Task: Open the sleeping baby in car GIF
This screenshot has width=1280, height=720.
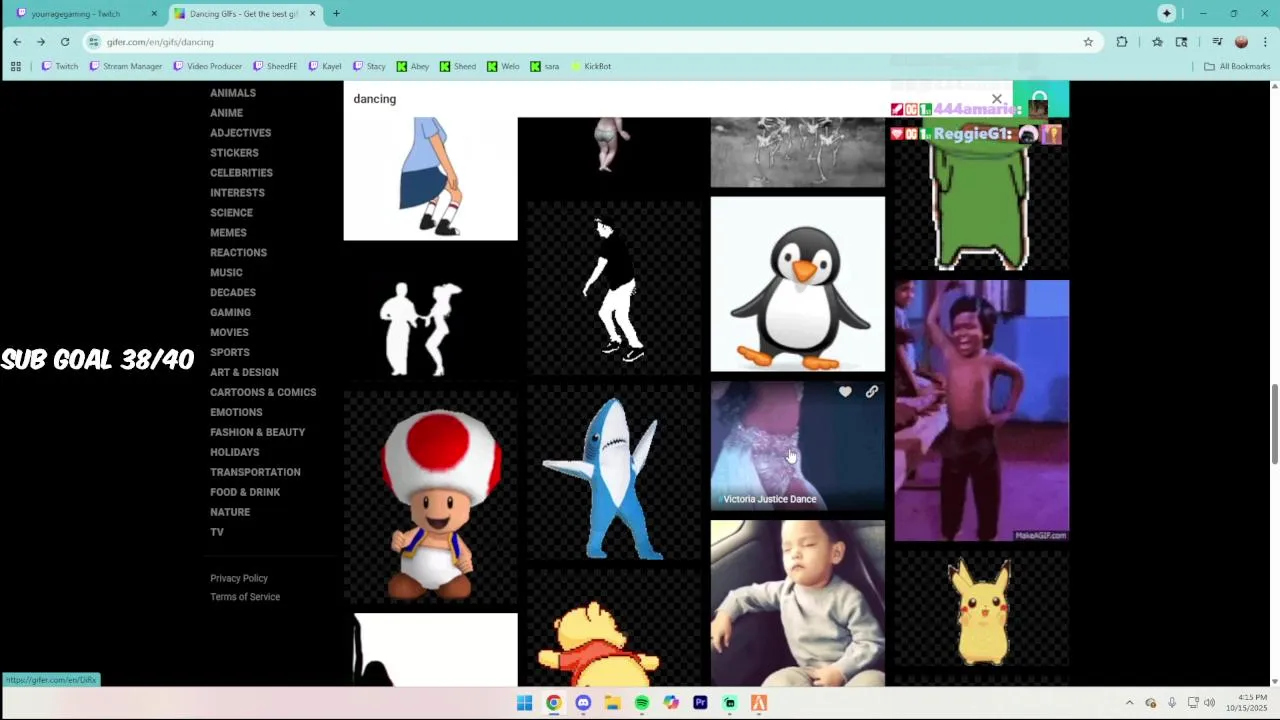Action: point(798,603)
